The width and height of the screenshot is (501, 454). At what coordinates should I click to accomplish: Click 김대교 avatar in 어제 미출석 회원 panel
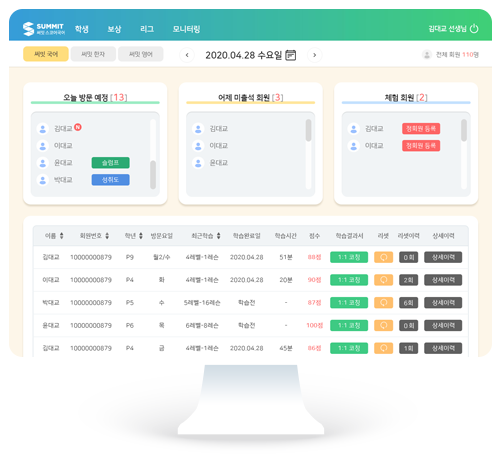tap(198, 129)
